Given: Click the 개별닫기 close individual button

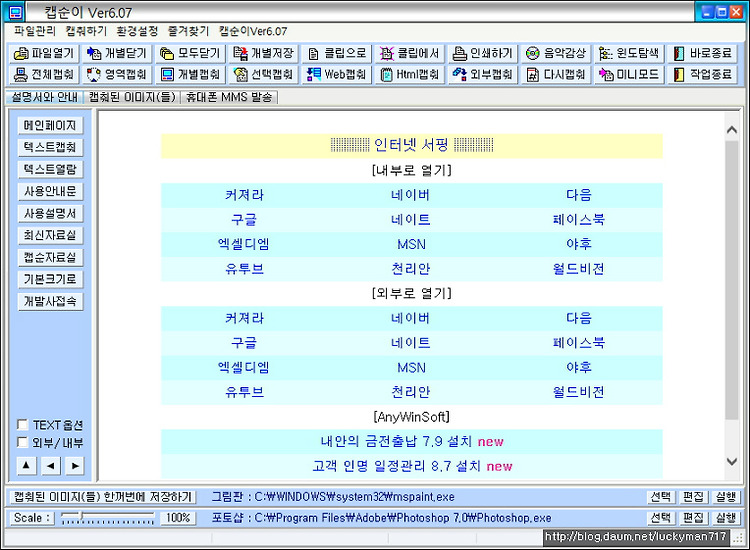Looking at the screenshot, I should pyautogui.click(x=117, y=53).
